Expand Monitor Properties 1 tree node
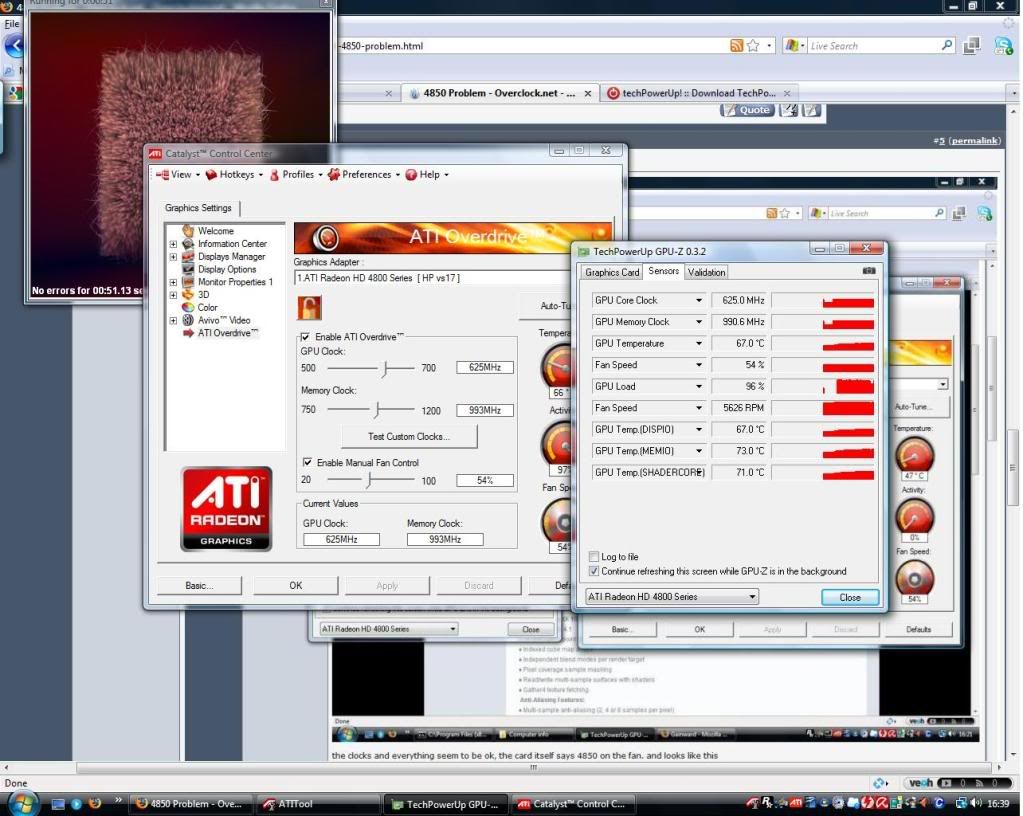This screenshot has height=816, width=1023. pos(173,282)
